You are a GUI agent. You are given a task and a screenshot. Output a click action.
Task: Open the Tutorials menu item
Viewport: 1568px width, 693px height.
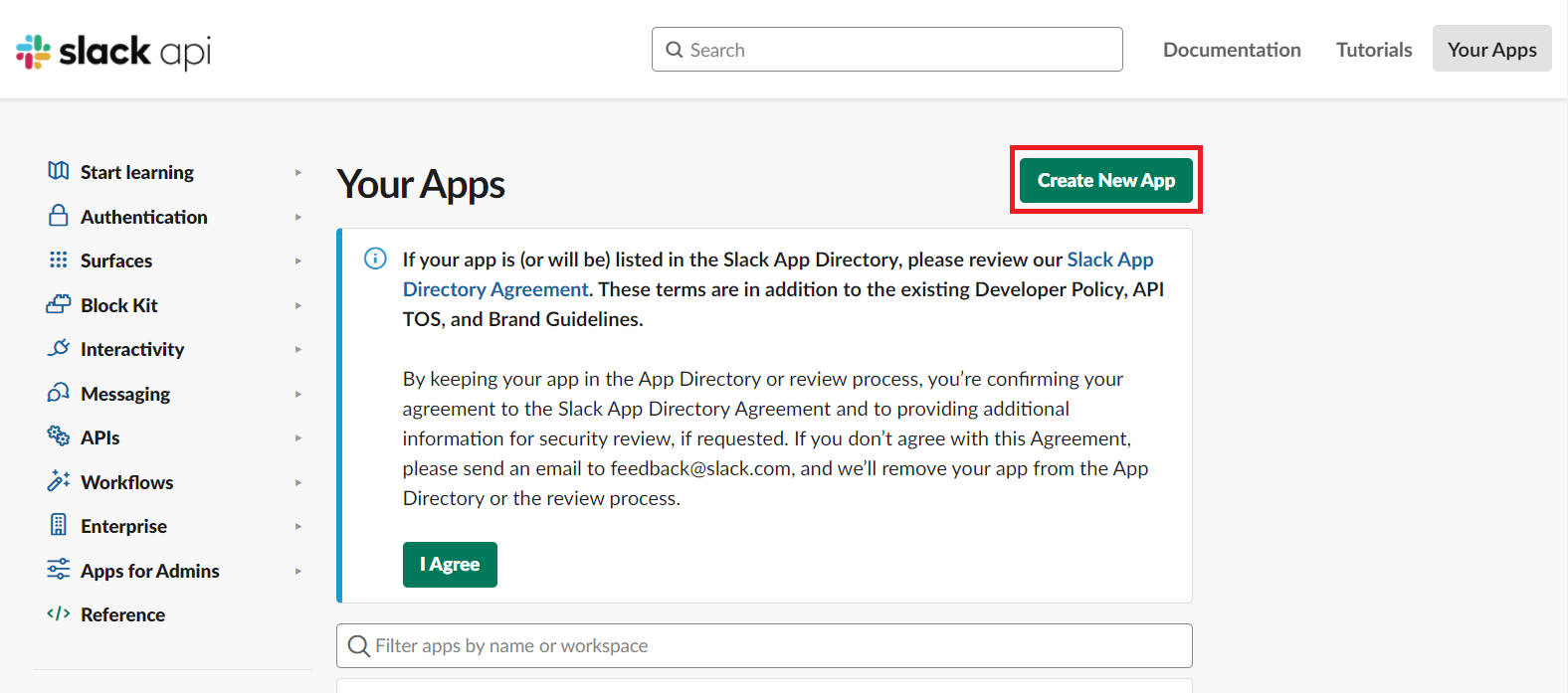[1374, 50]
